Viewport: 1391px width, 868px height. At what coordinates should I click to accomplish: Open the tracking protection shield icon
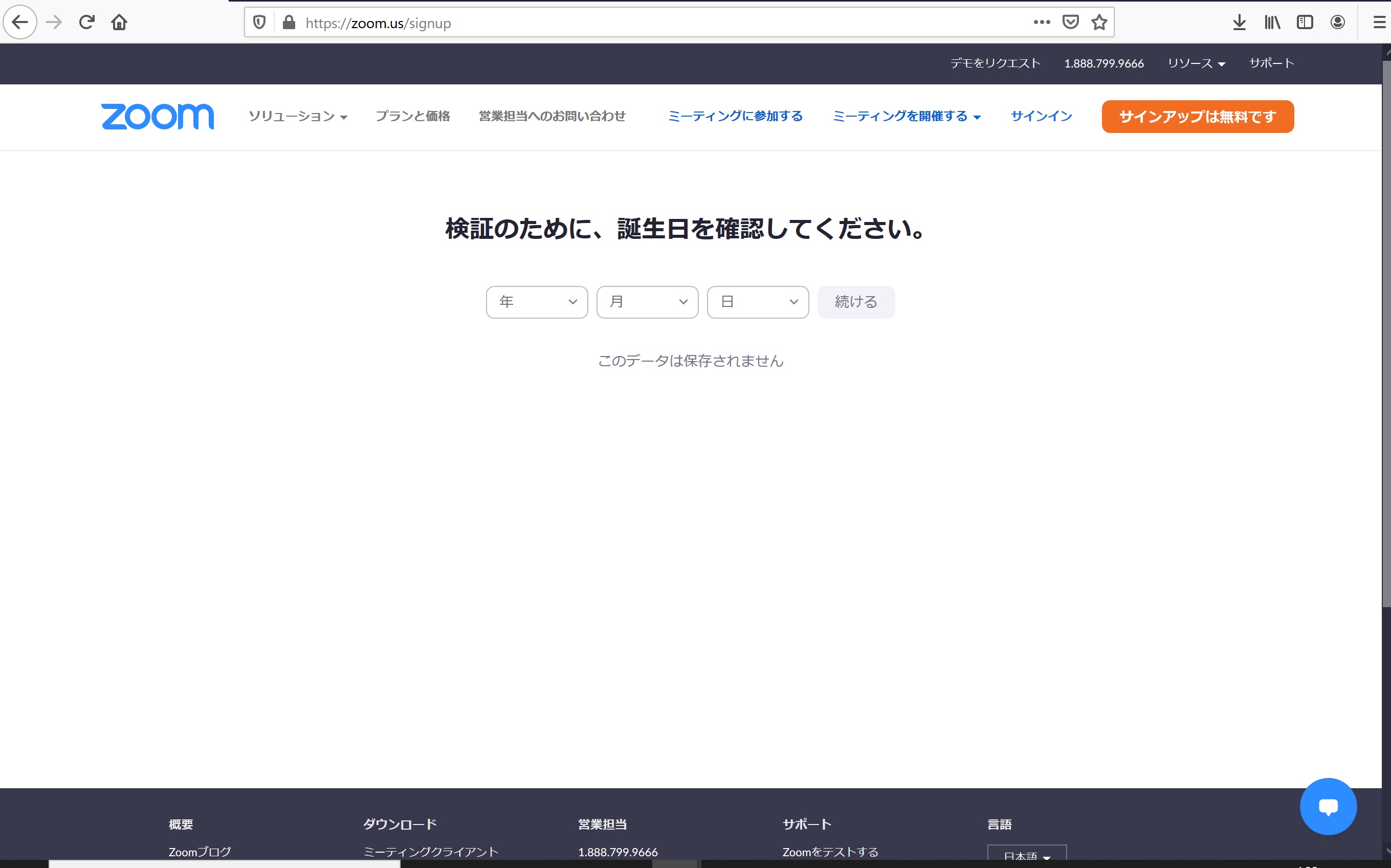[259, 23]
